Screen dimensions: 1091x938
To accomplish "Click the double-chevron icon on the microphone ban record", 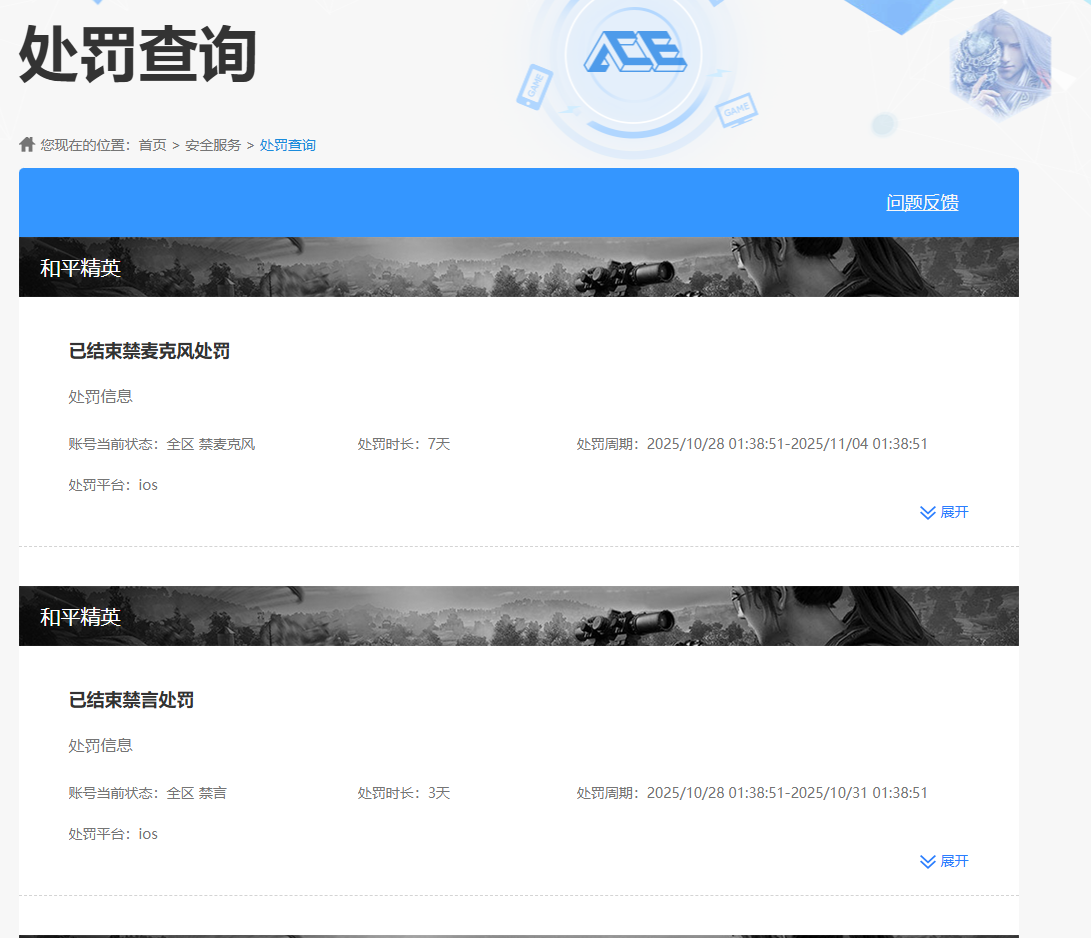I will pos(927,512).
